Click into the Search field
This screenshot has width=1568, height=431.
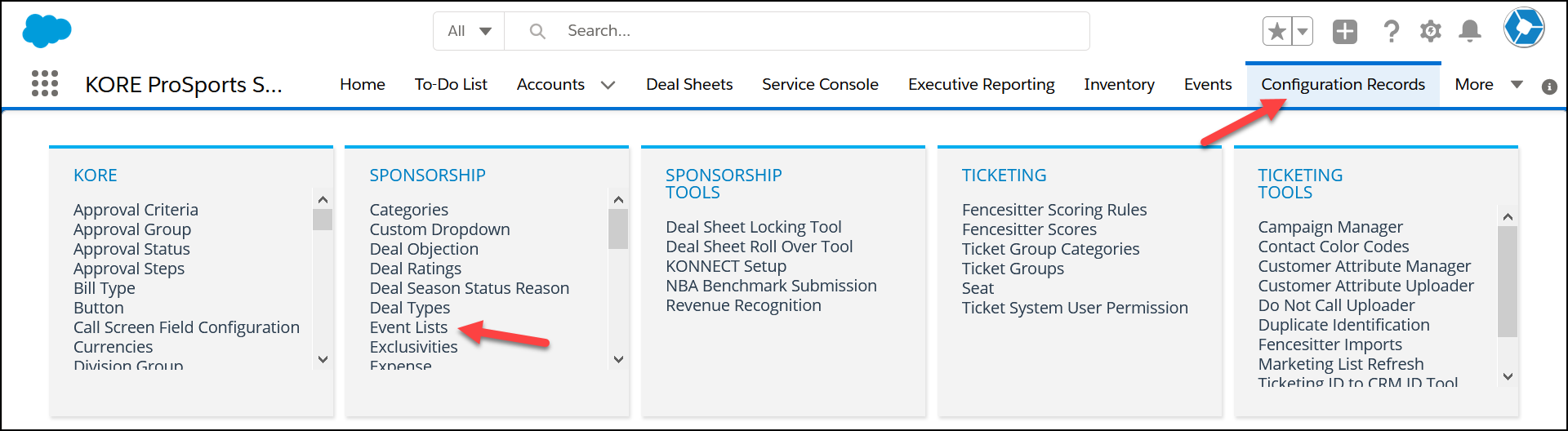point(797,31)
